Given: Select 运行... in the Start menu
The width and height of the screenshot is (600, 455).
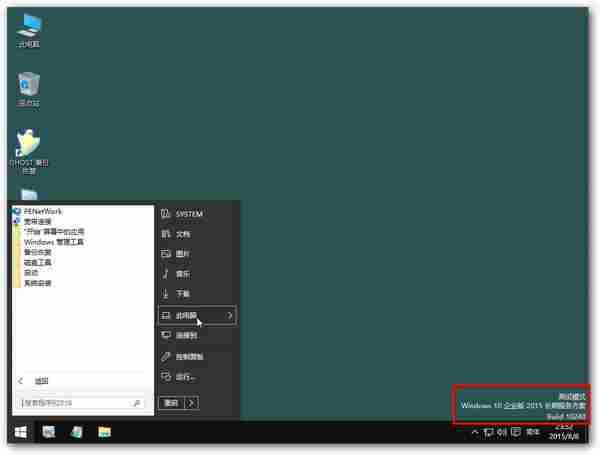Looking at the screenshot, I should 185,377.
